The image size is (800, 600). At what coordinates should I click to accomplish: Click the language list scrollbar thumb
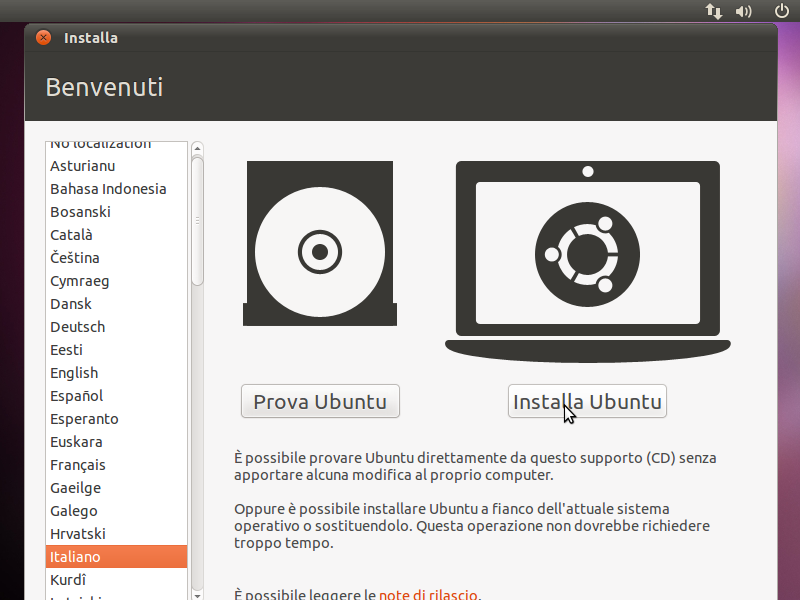(197, 221)
